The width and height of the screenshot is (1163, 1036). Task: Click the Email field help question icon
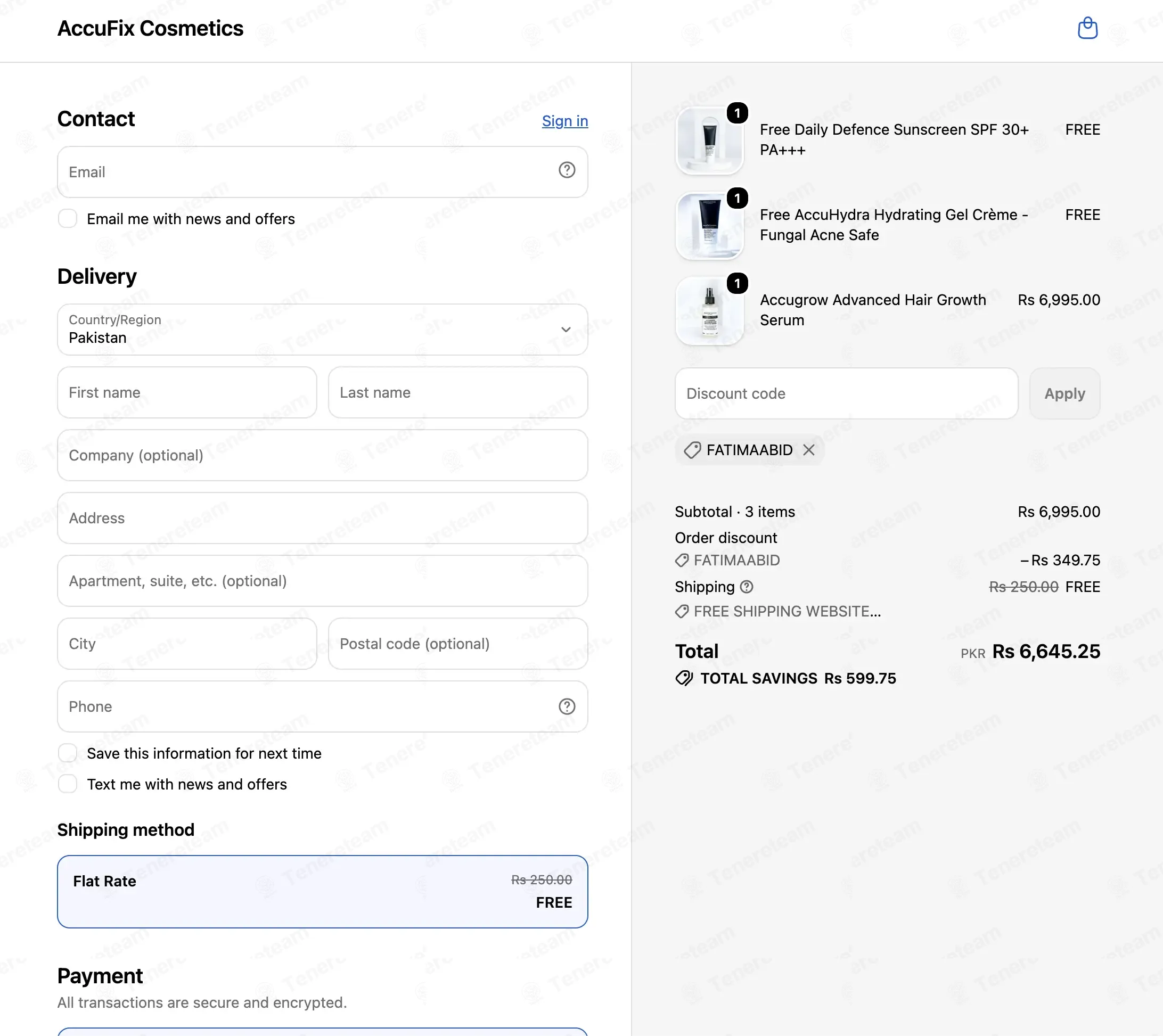coord(567,170)
